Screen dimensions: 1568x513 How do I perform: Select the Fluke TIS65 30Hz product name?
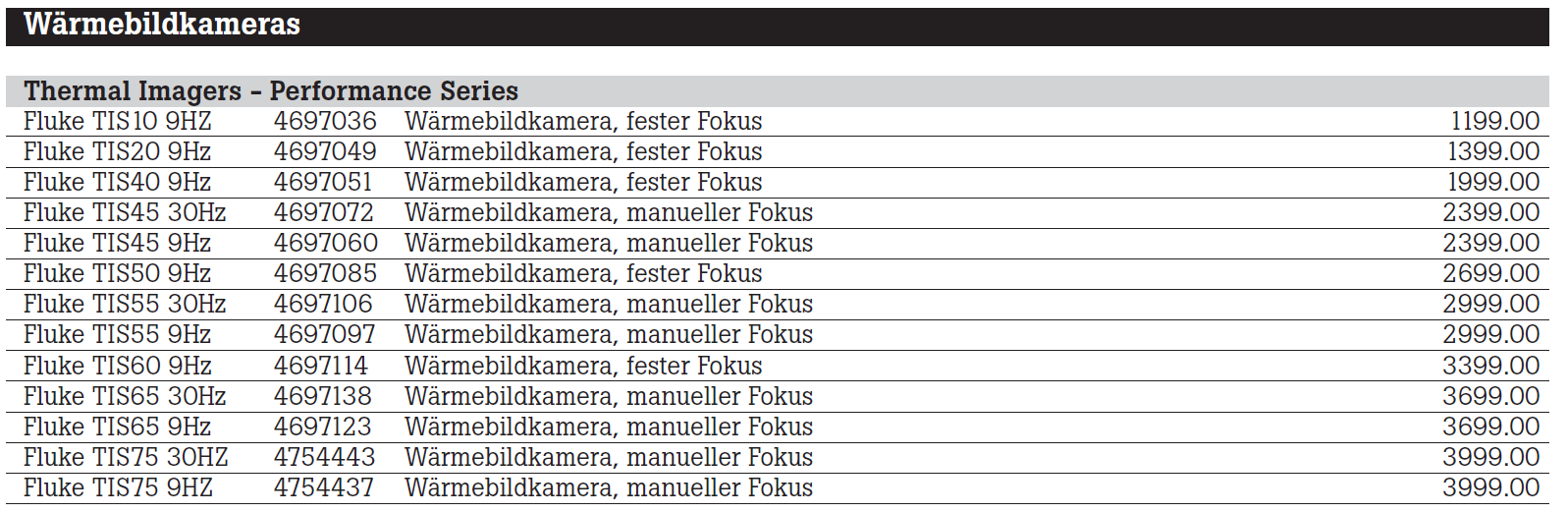(125, 397)
